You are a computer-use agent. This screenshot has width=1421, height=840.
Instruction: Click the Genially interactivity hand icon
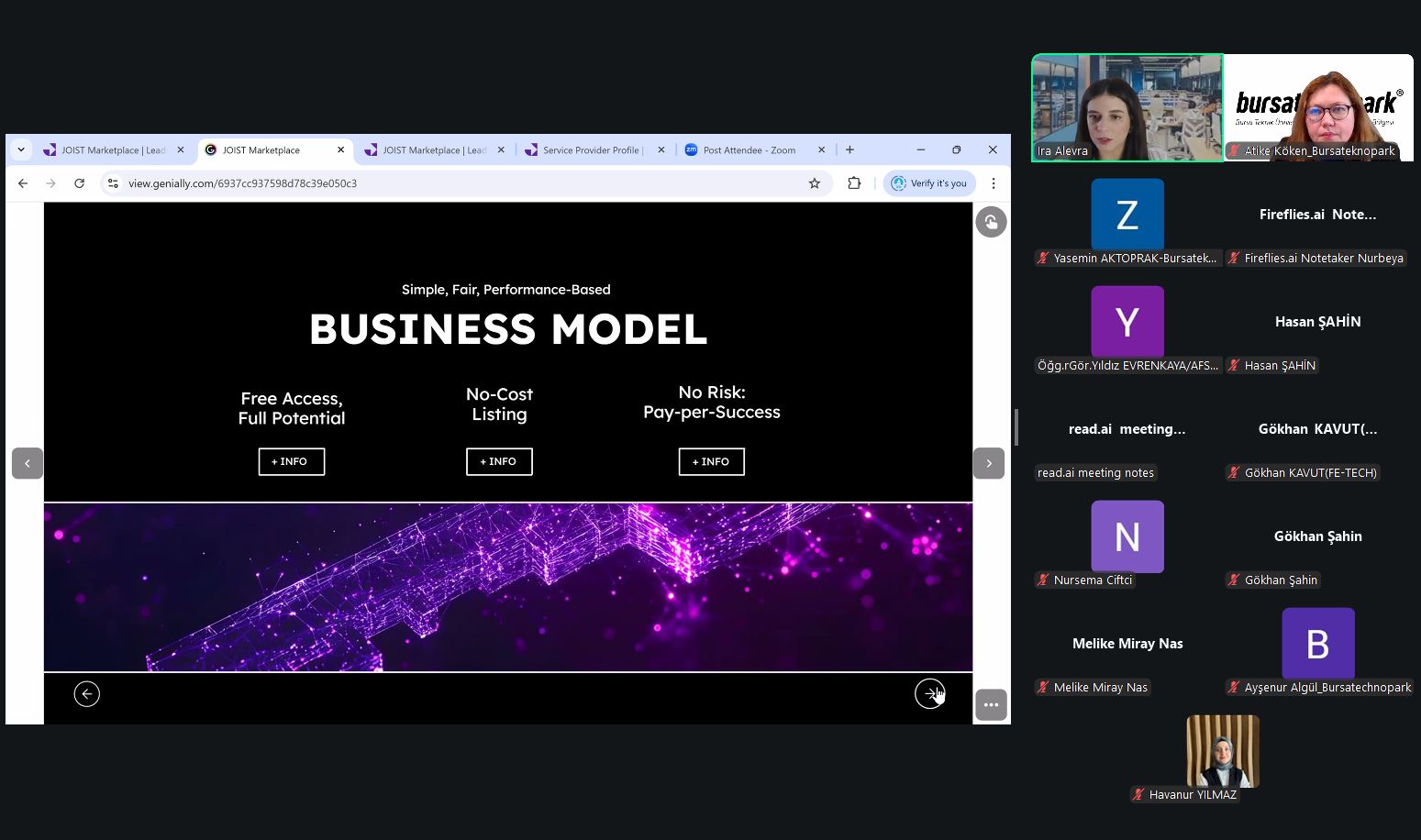tap(991, 222)
